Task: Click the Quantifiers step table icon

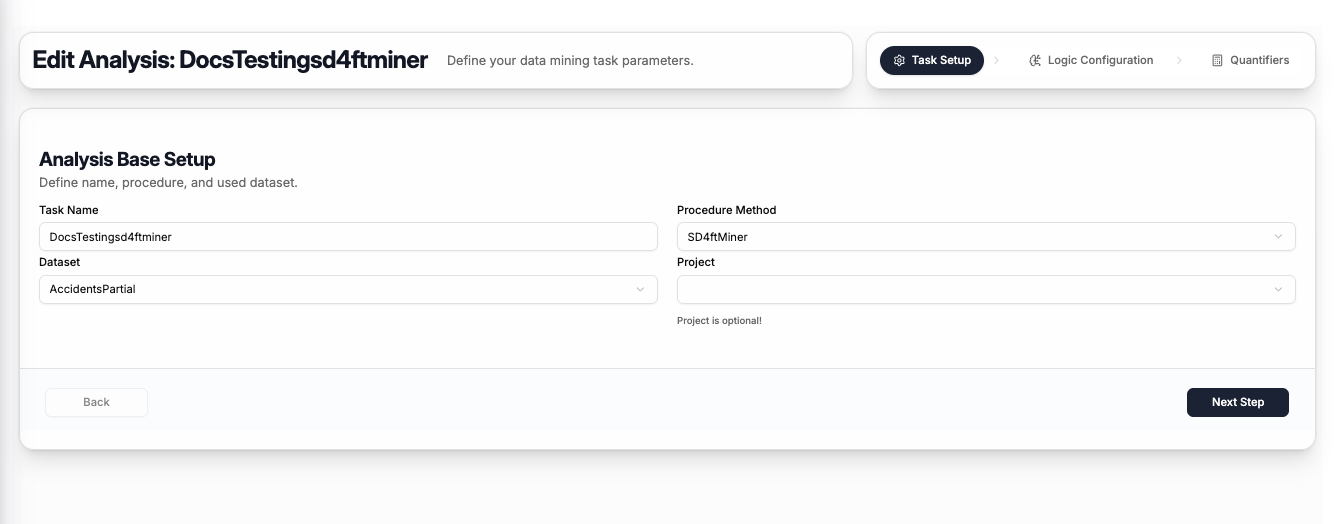Action: click(x=1217, y=60)
